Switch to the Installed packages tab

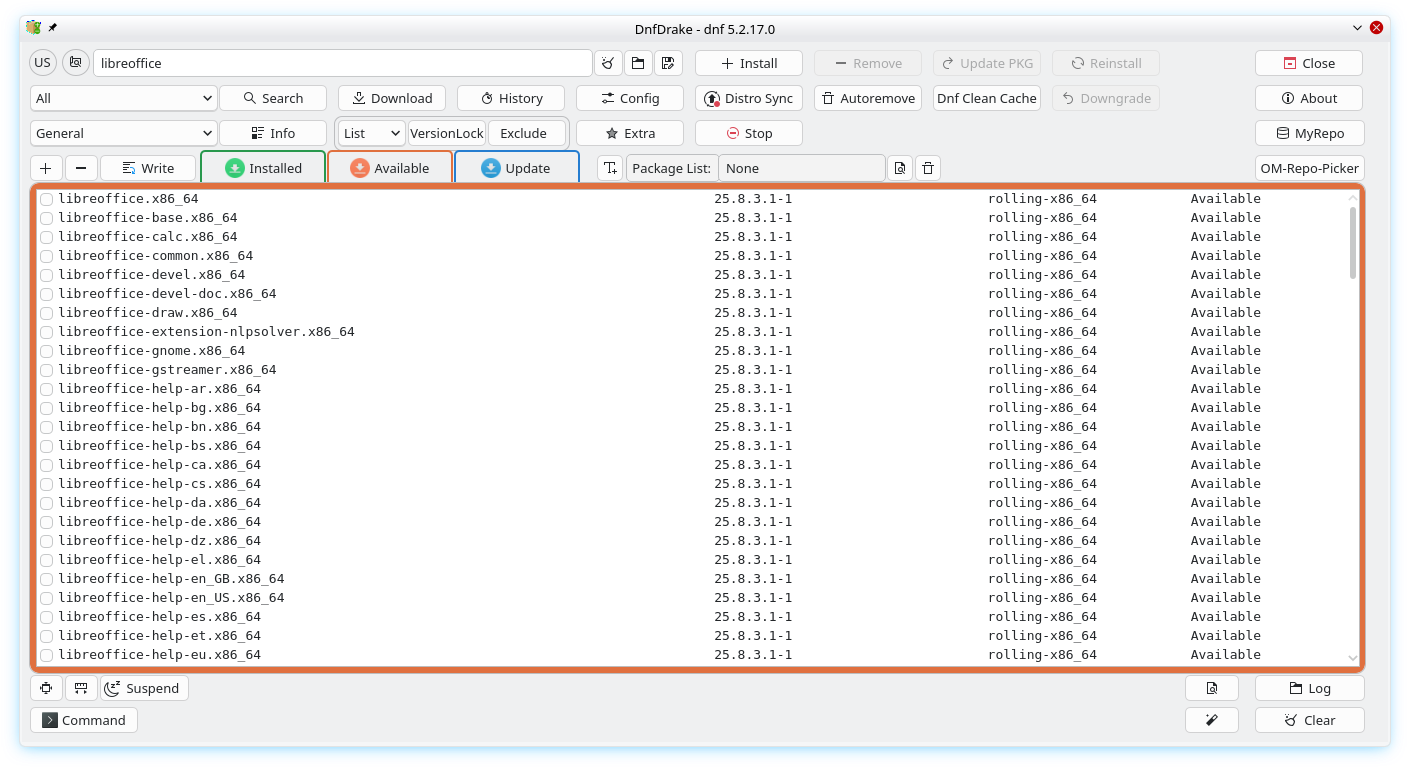[263, 168]
